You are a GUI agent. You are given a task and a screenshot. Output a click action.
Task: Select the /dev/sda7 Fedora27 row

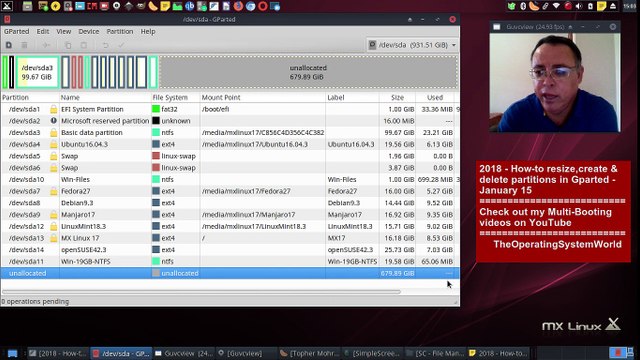point(230,191)
